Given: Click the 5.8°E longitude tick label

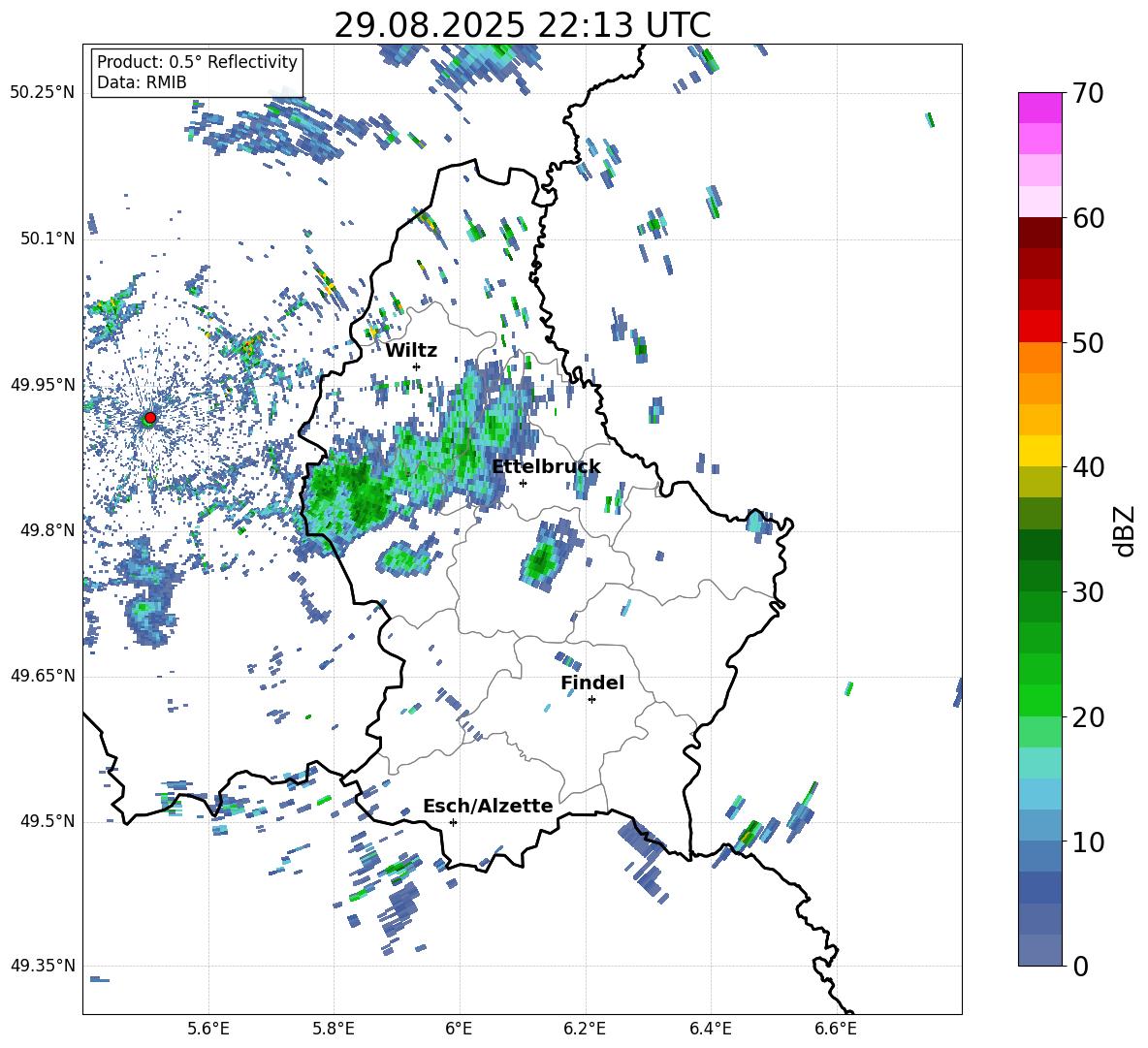Looking at the screenshot, I should click(334, 1029).
